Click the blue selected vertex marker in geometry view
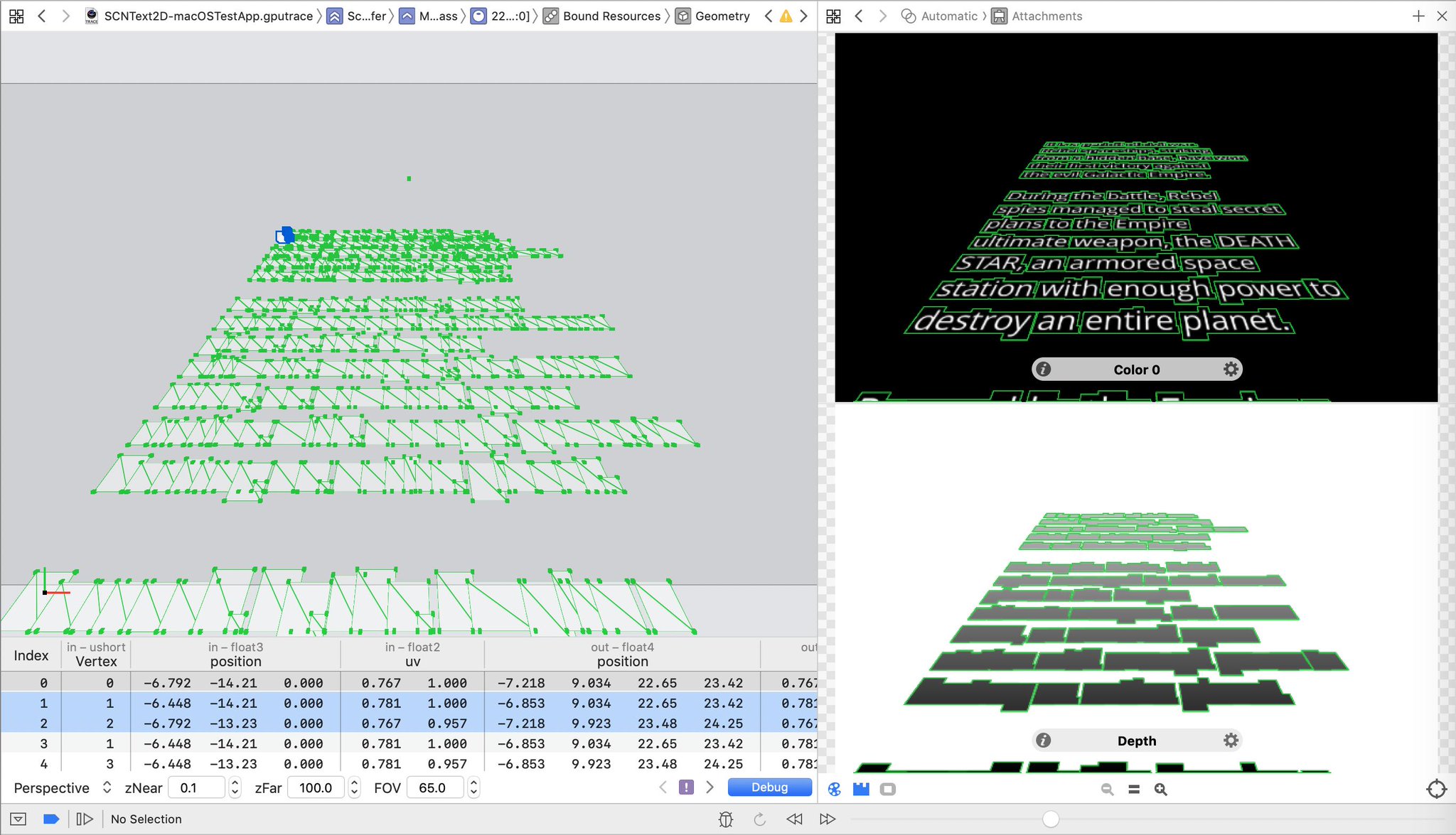Screen dimensions: 1456x835 [x=285, y=235]
